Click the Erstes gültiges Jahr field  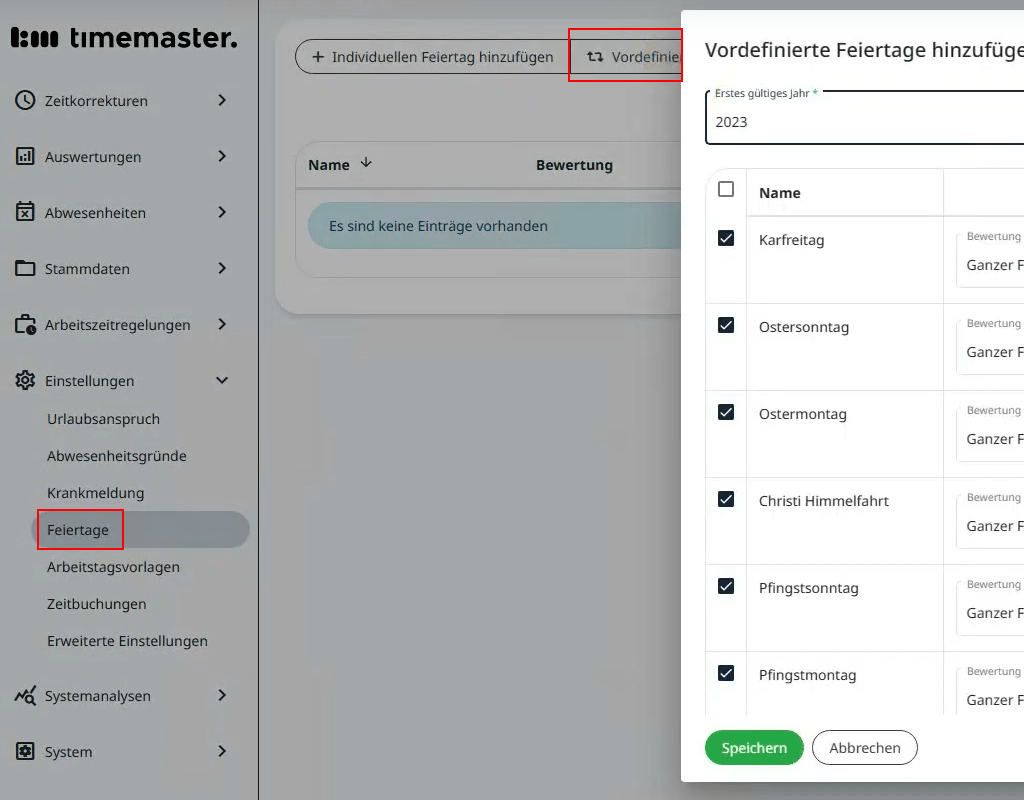[x=860, y=122]
